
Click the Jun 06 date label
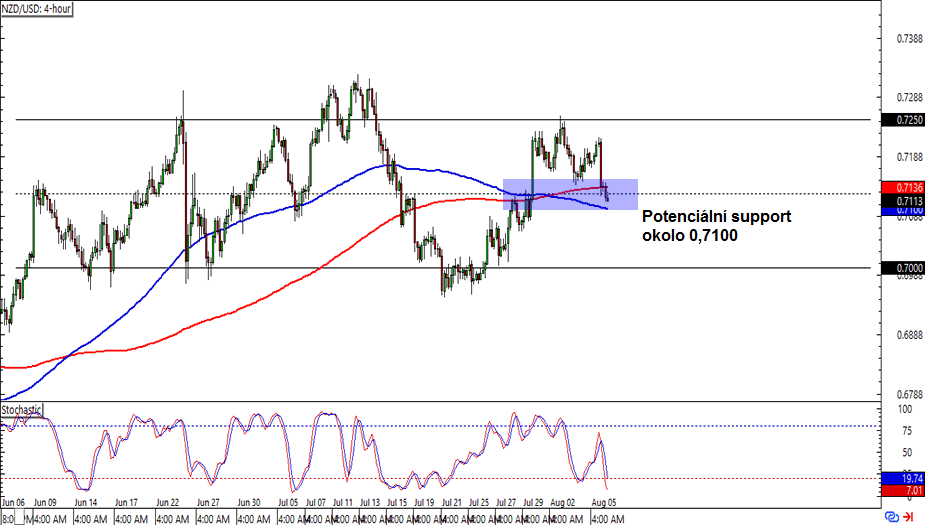tap(14, 503)
